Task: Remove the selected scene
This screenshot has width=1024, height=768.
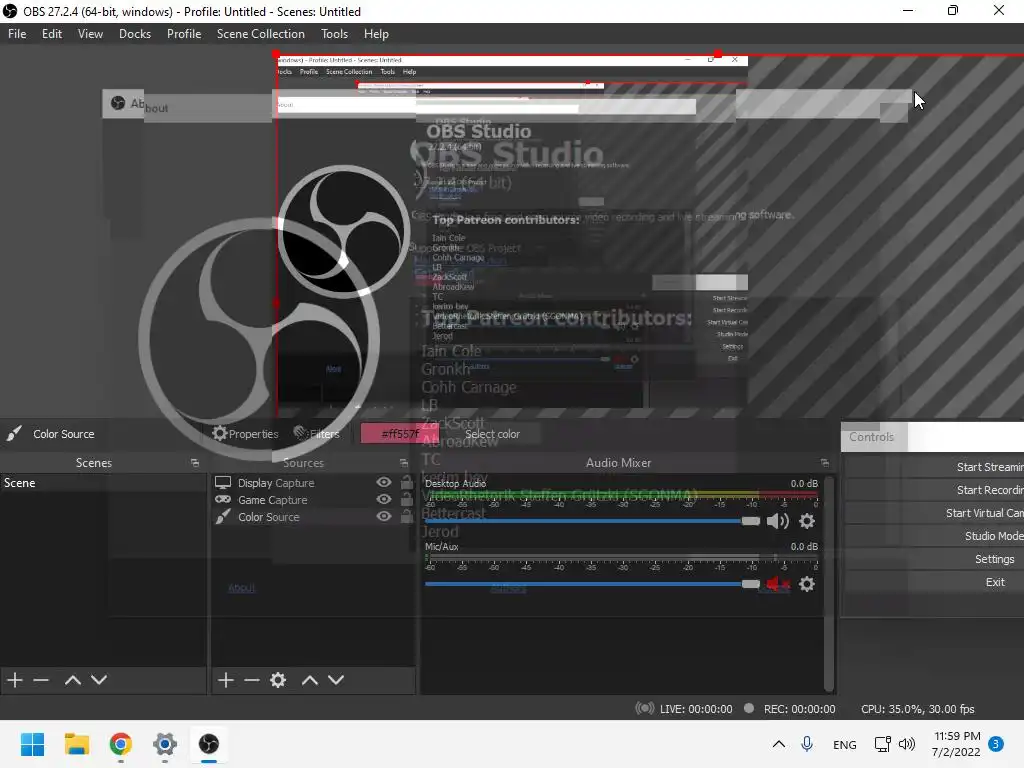Action: (x=40, y=680)
